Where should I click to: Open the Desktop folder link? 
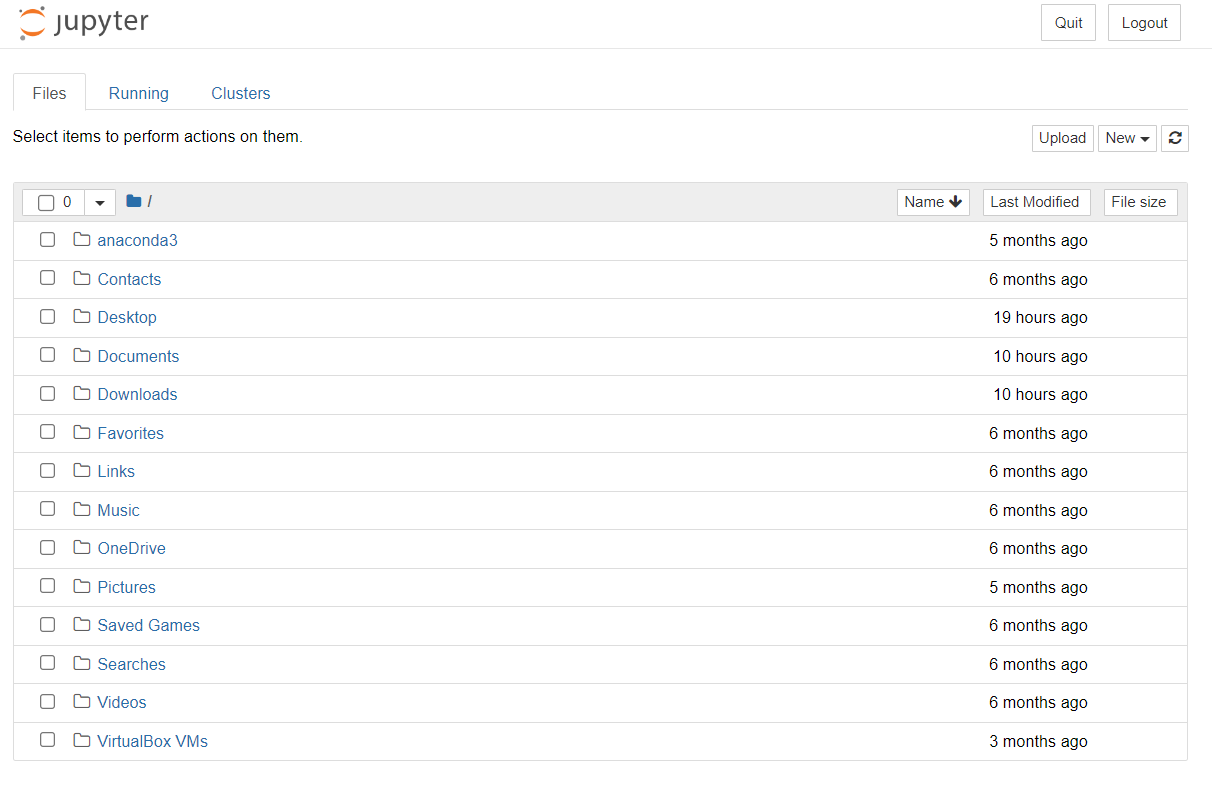[127, 317]
